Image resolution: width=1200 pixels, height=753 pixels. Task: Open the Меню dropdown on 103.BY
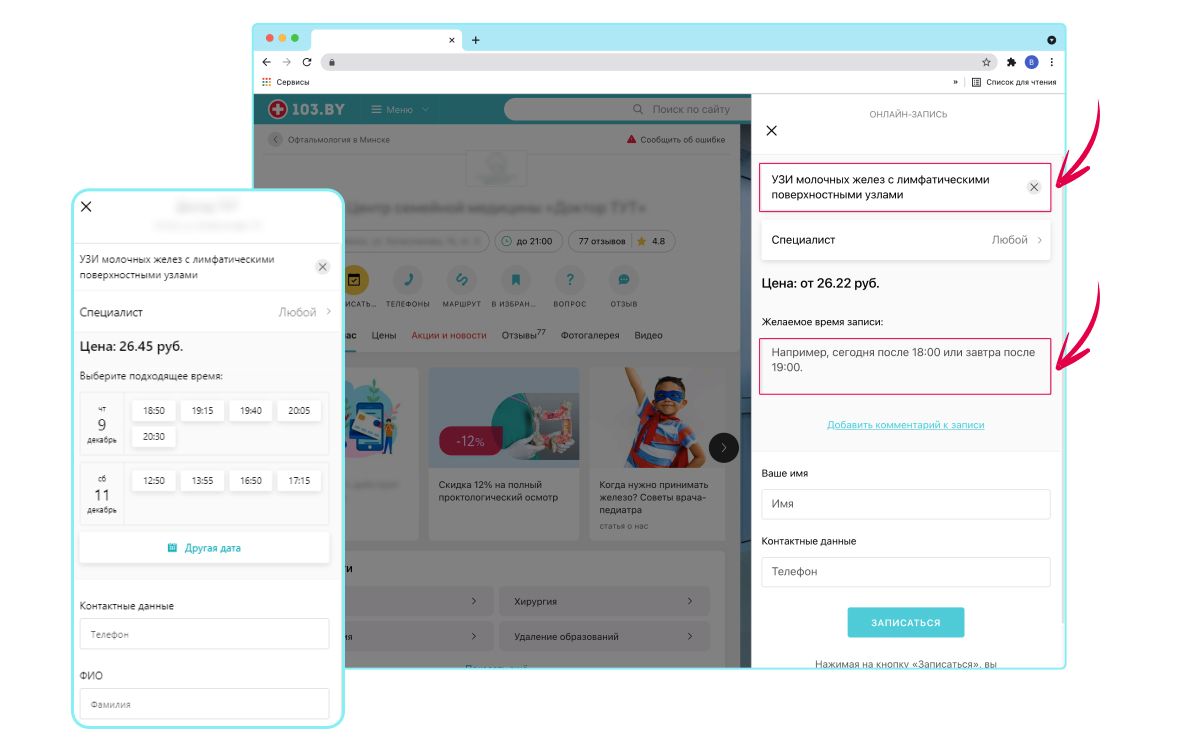(400, 110)
